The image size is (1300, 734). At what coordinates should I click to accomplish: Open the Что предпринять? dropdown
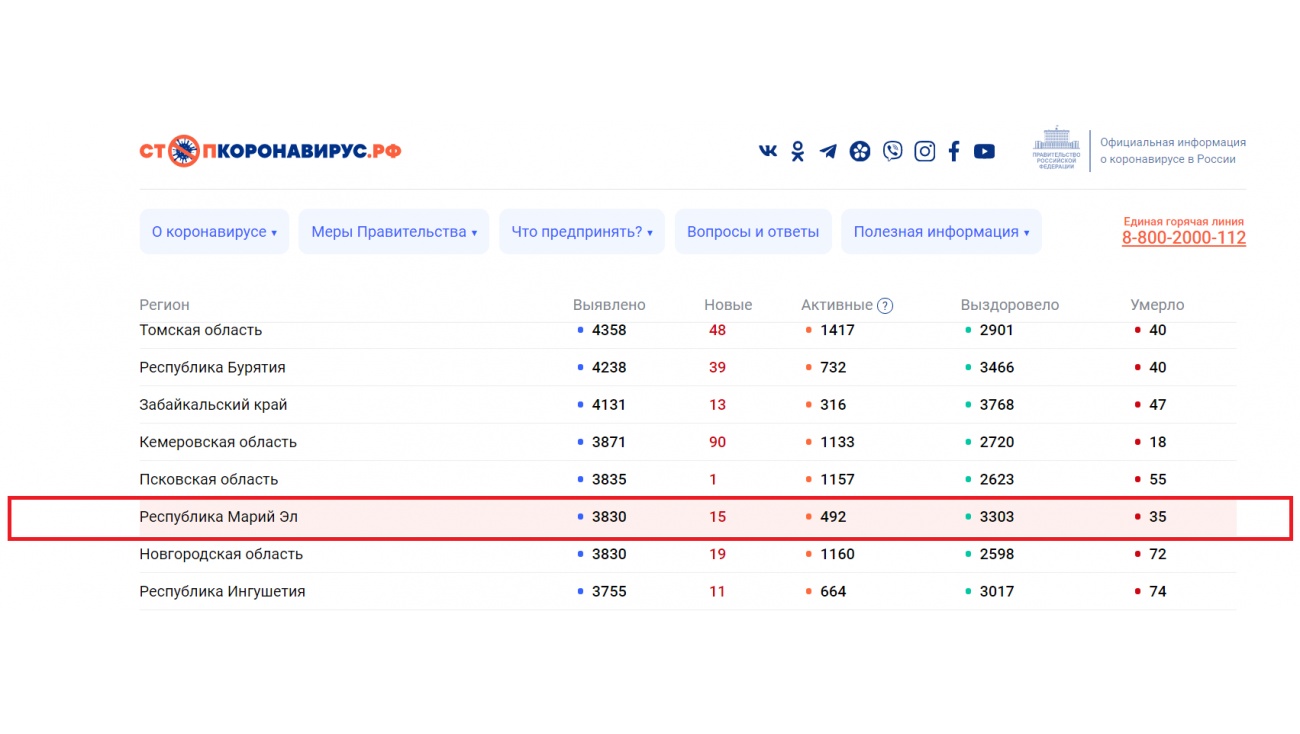581,232
